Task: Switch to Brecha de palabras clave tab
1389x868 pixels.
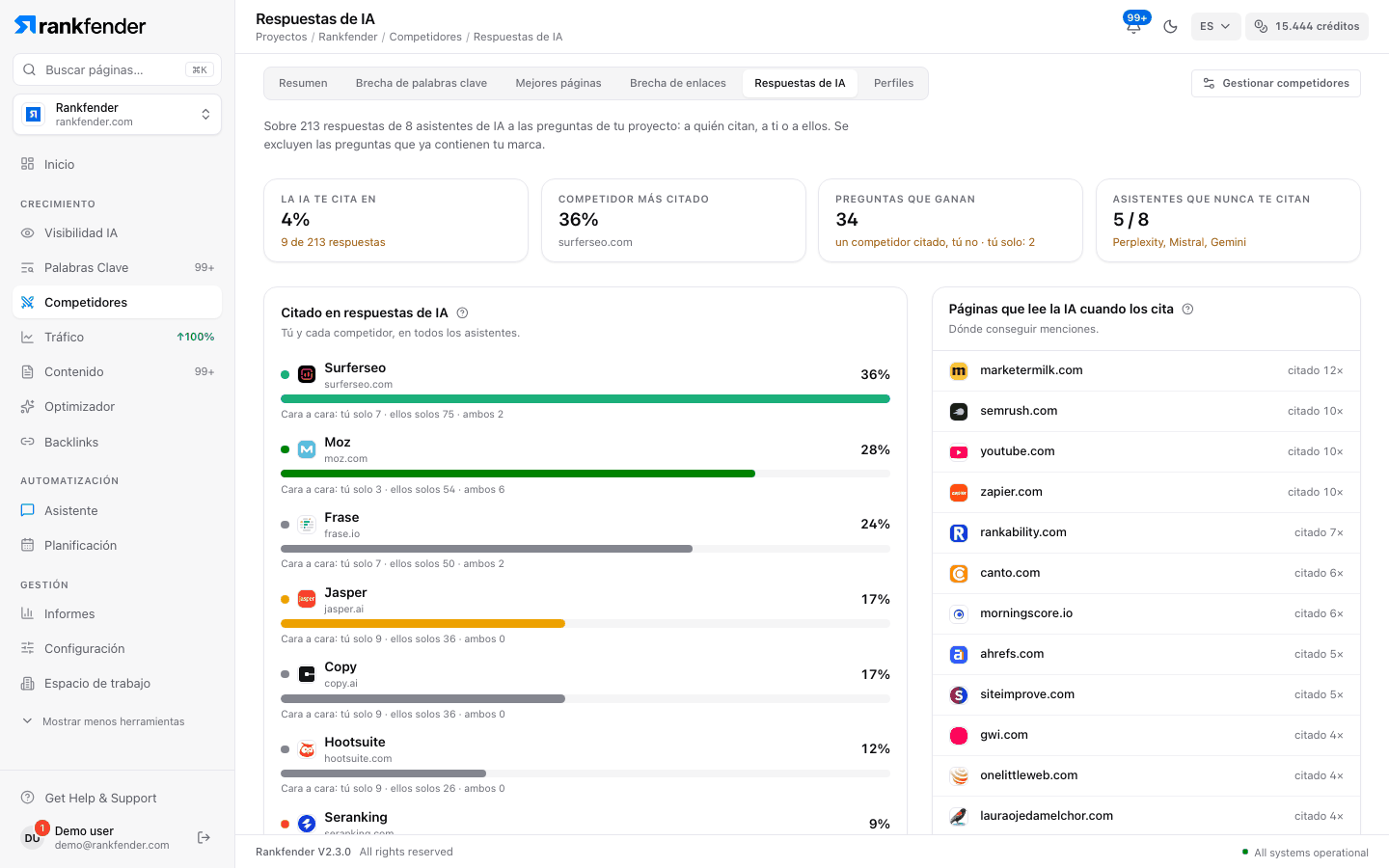Action: pyautogui.click(x=422, y=83)
